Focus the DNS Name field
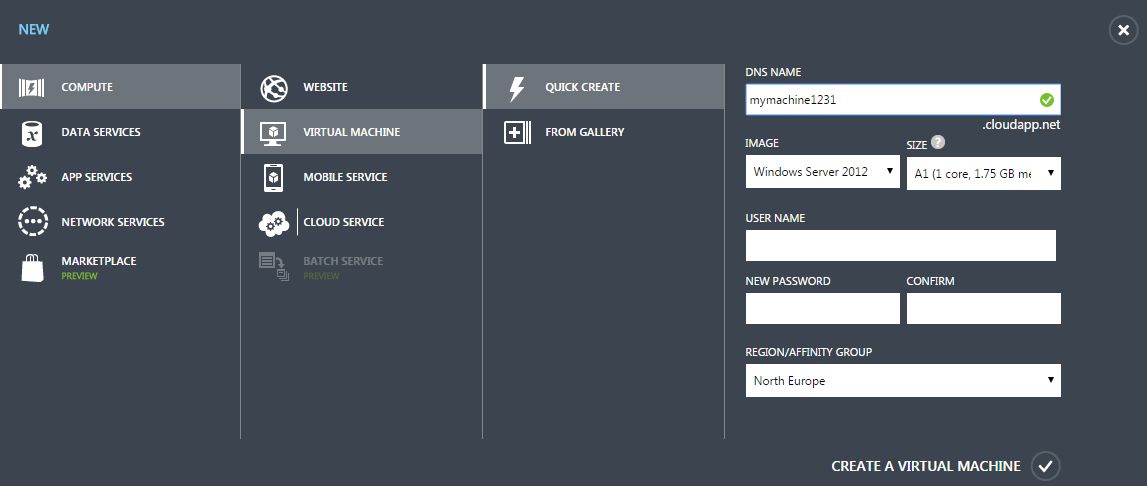 click(x=903, y=100)
